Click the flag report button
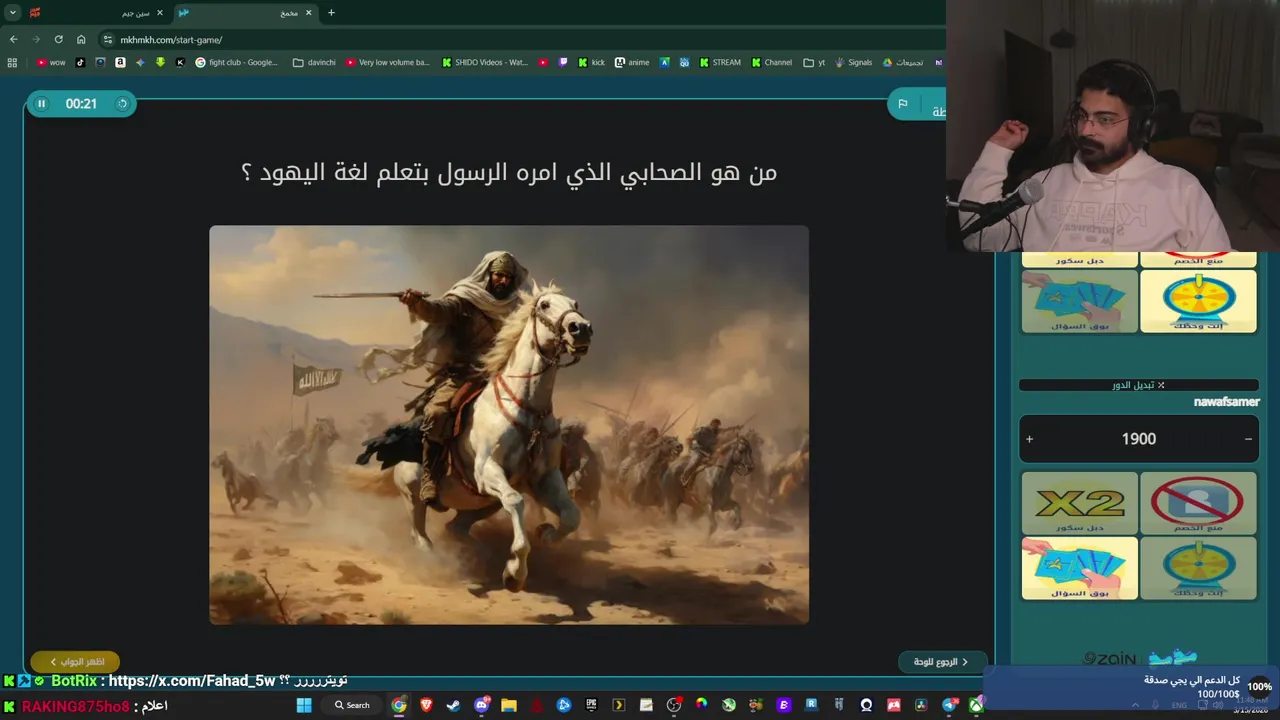Image resolution: width=1280 pixels, height=720 pixels. (x=902, y=104)
